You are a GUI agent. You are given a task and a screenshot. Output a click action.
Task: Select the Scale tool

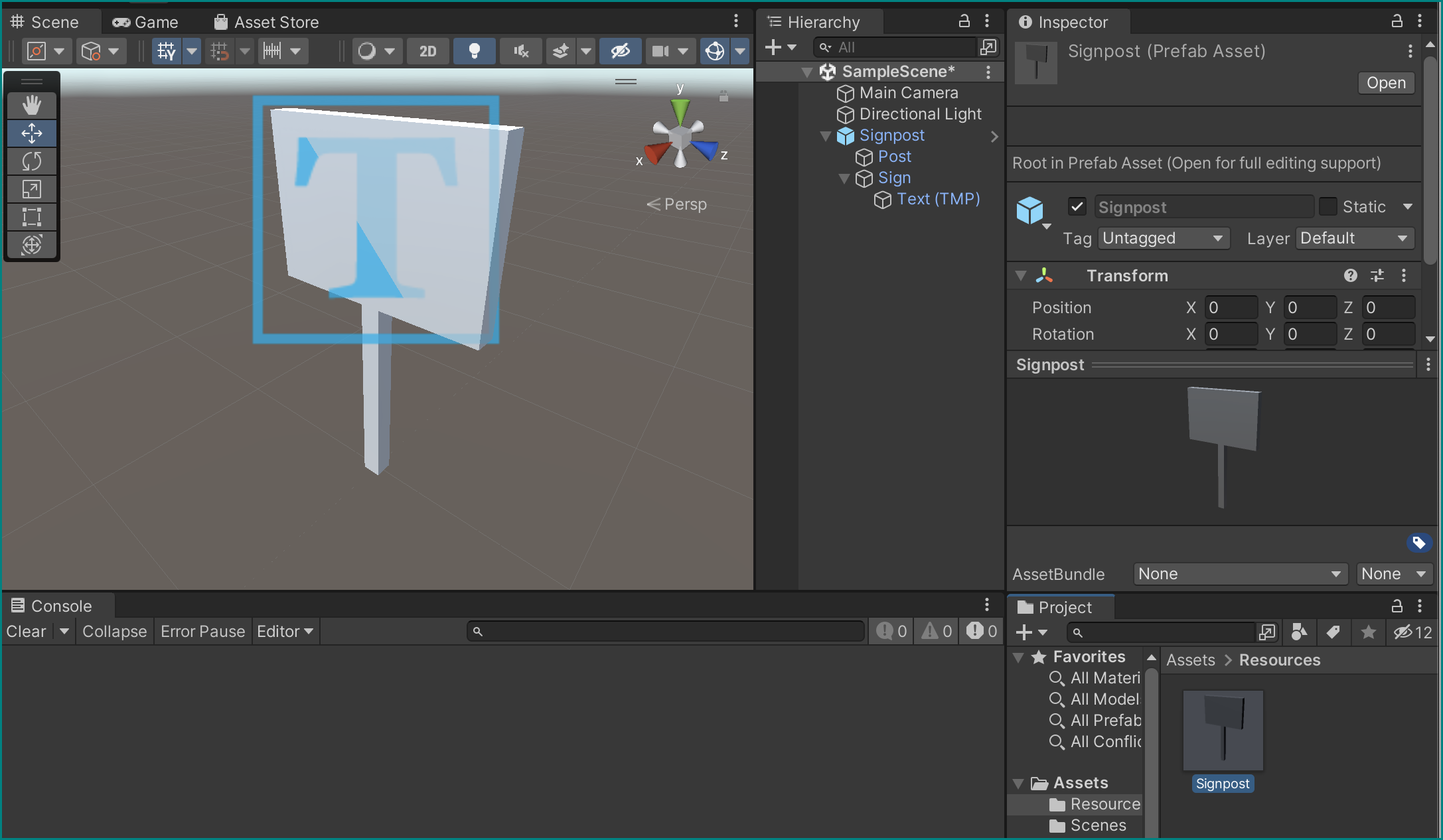(x=31, y=189)
